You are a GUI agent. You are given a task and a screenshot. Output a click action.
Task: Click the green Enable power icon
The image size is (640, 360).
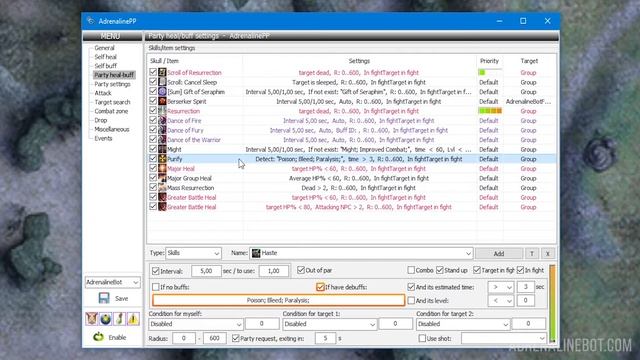(98, 337)
